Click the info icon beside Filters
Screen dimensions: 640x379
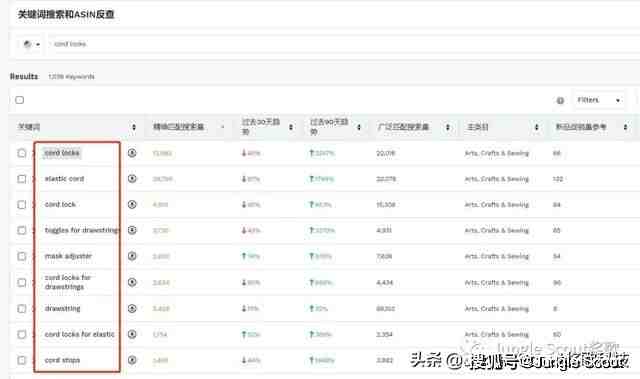click(560, 100)
